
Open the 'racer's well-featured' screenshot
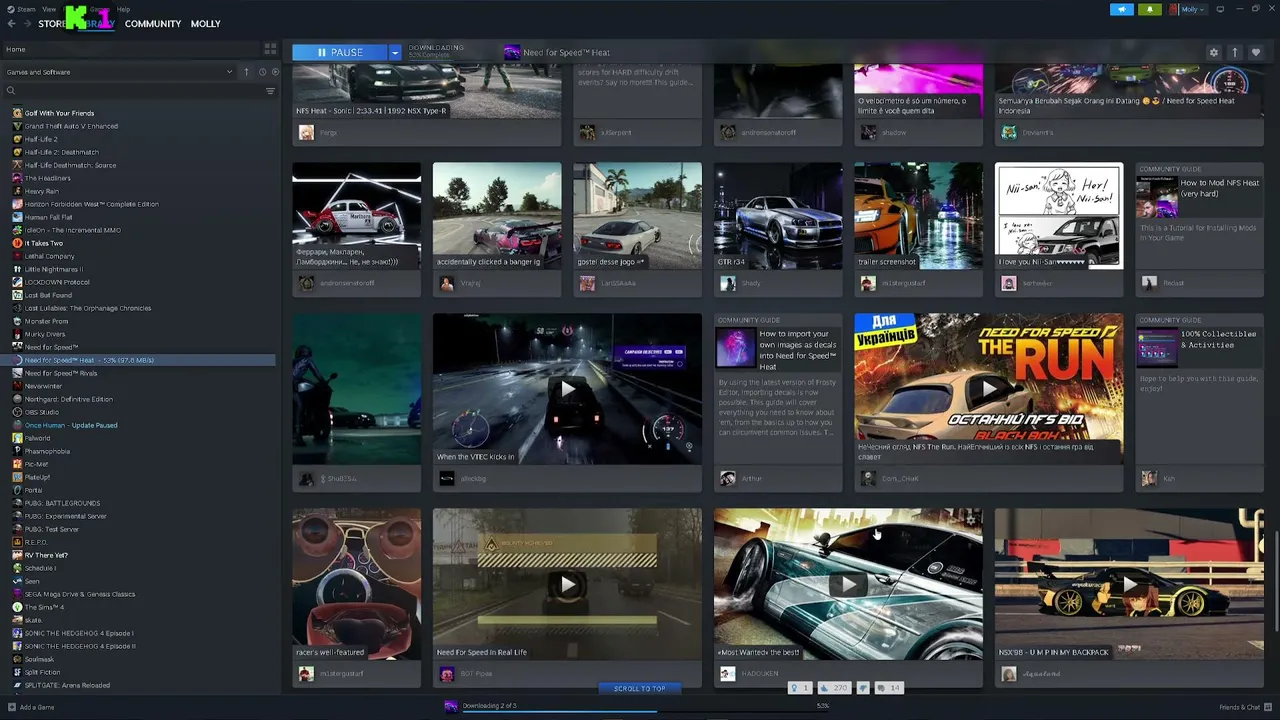(x=356, y=584)
